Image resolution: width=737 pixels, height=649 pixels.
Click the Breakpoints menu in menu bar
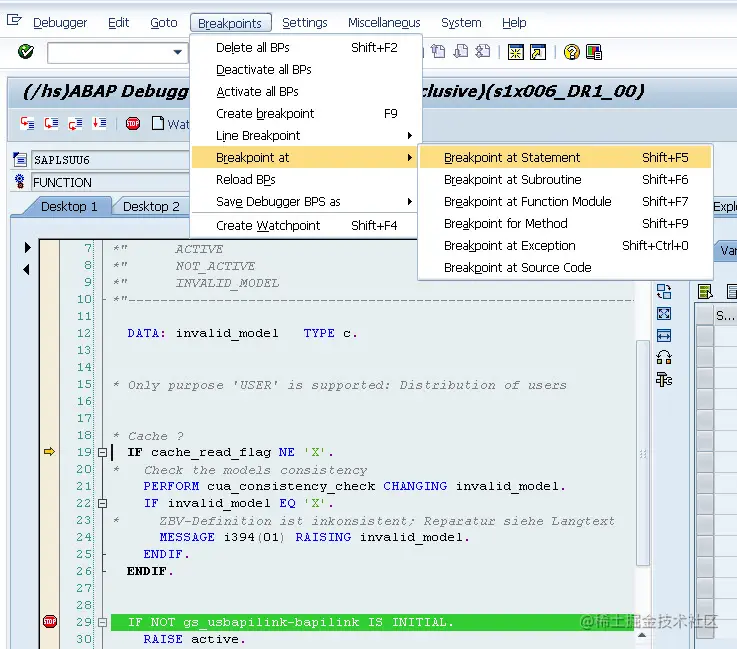[x=230, y=23]
